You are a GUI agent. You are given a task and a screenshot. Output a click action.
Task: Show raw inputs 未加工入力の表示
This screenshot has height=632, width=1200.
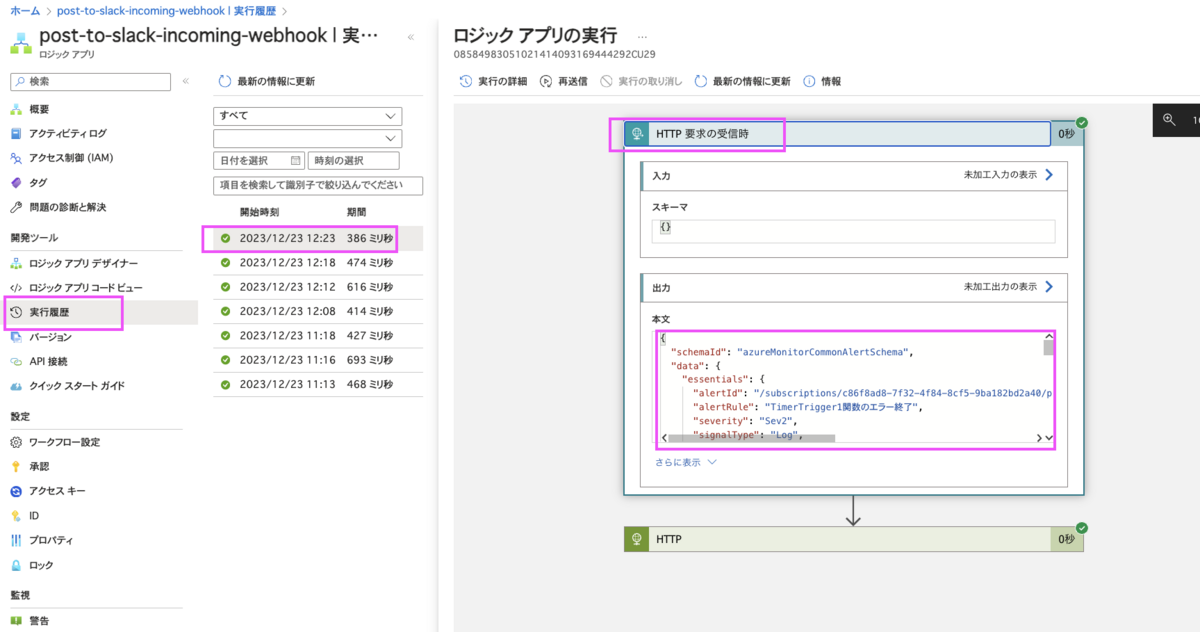[x=1008, y=174]
